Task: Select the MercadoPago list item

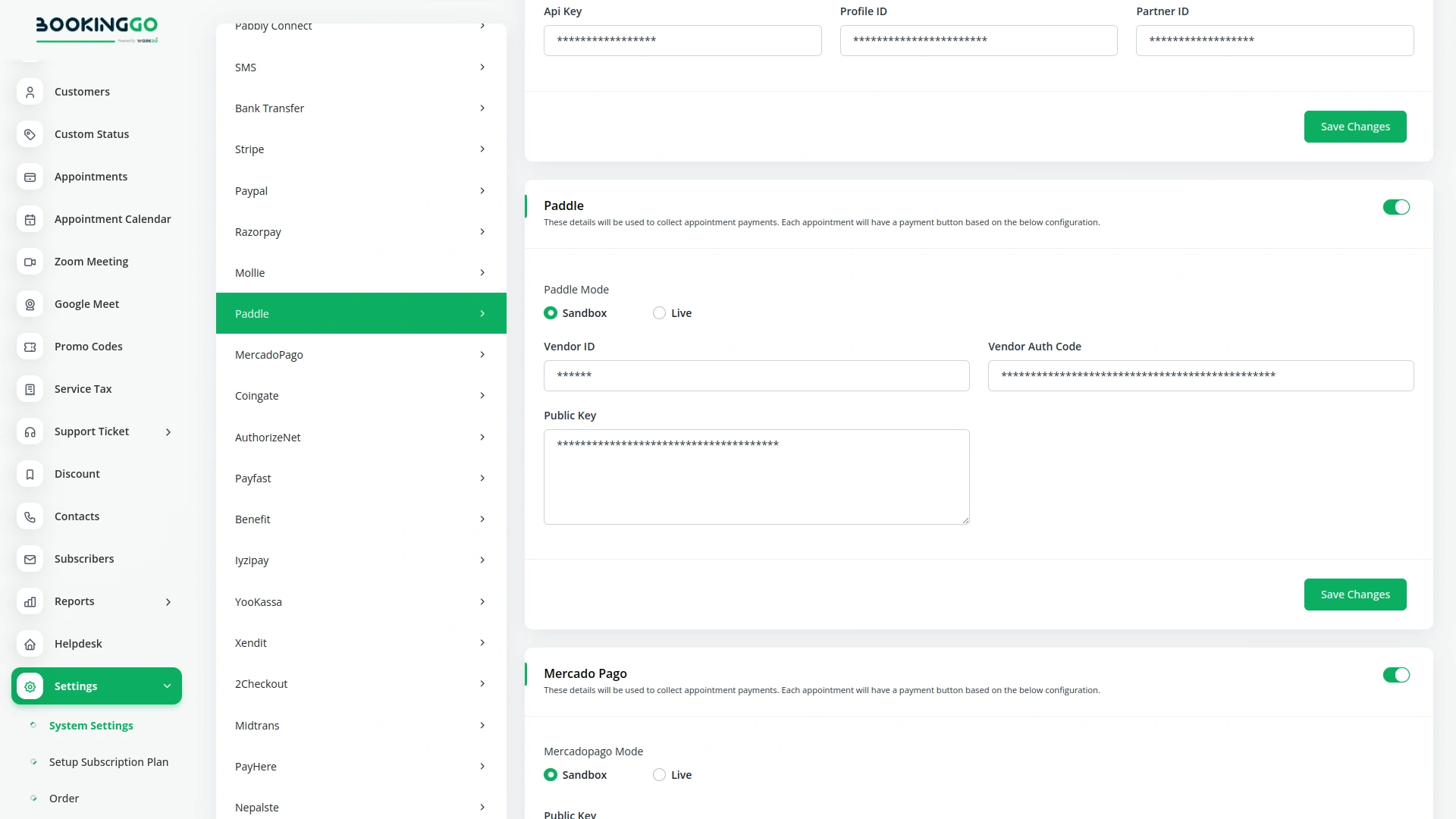Action: pyautogui.click(x=361, y=354)
